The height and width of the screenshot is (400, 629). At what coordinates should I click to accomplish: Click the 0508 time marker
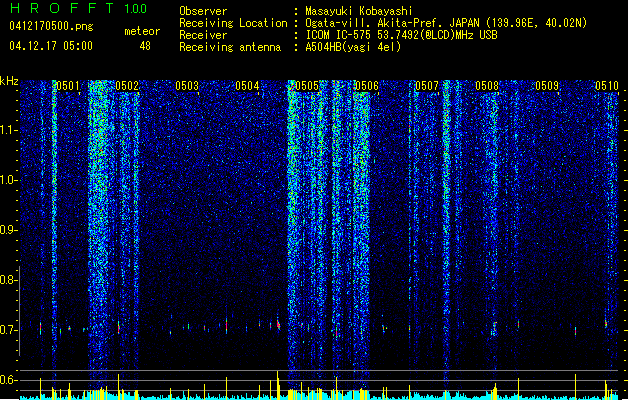[487, 85]
